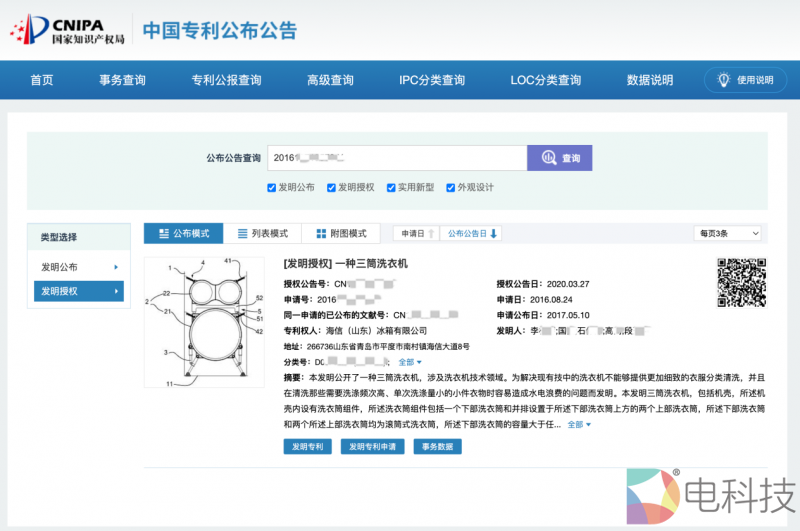Open the 高级查询 navigation menu
The width and height of the screenshot is (800, 531).
click(330, 80)
